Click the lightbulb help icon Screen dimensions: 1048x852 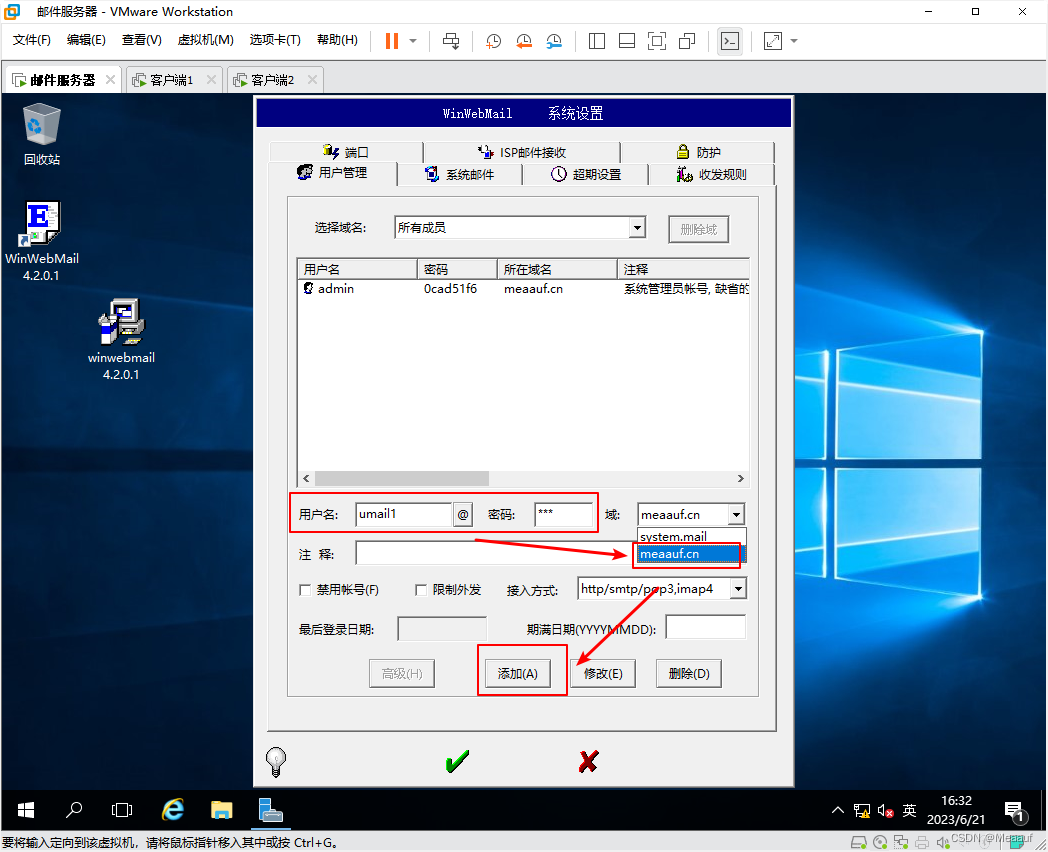click(276, 762)
